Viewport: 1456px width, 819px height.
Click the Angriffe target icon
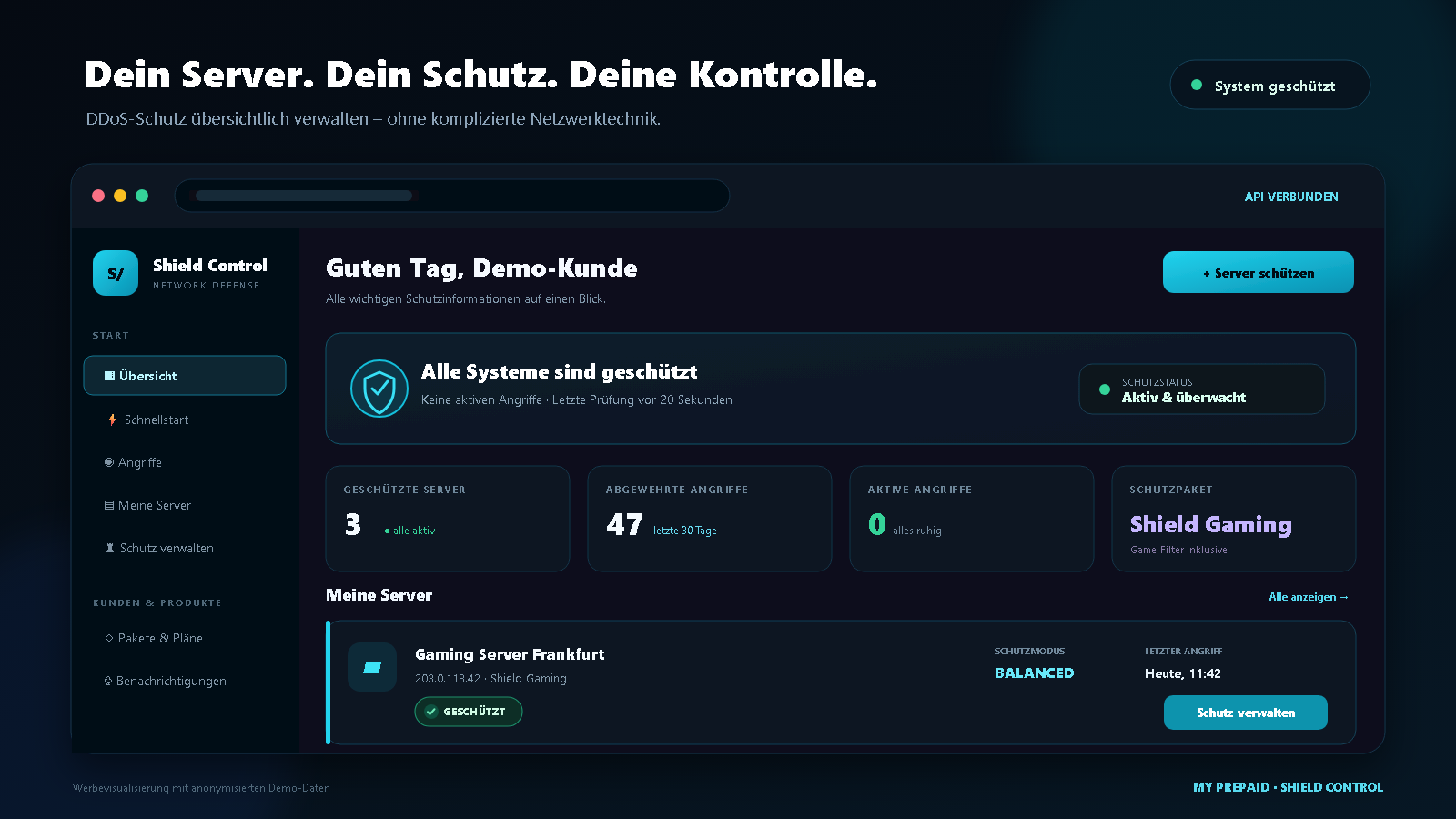tap(109, 462)
